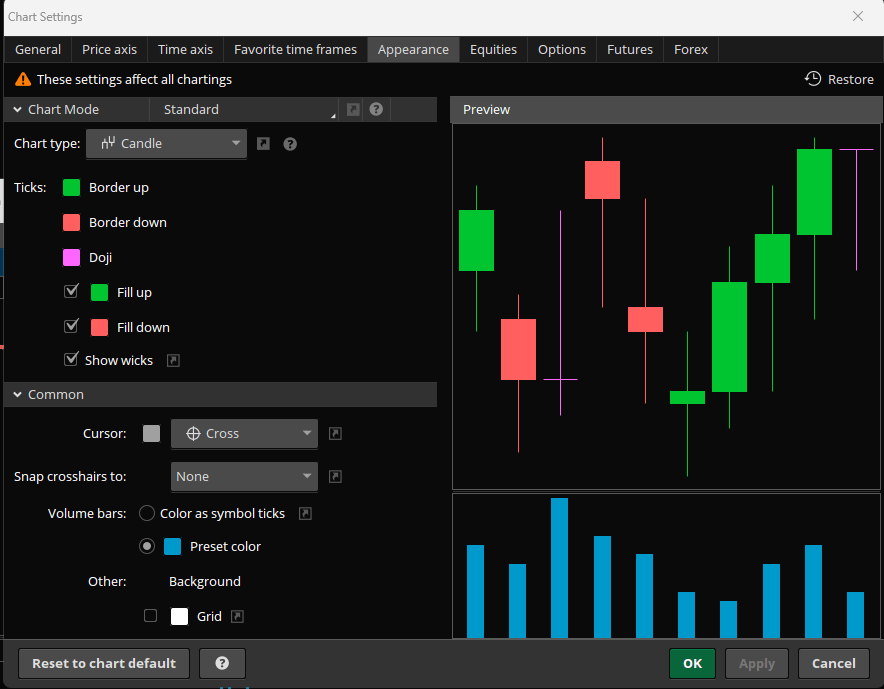Open the Cursor Cross dropdown

click(x=244, y=434)
